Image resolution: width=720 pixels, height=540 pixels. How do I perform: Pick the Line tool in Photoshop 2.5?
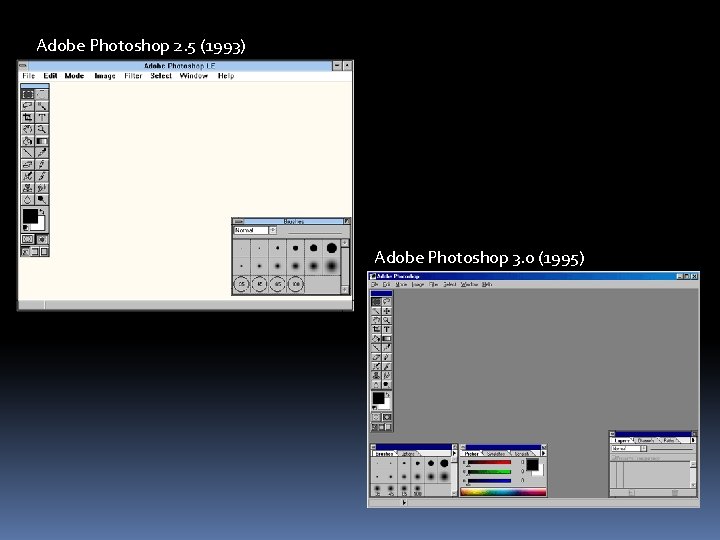[x=28, y=152]
